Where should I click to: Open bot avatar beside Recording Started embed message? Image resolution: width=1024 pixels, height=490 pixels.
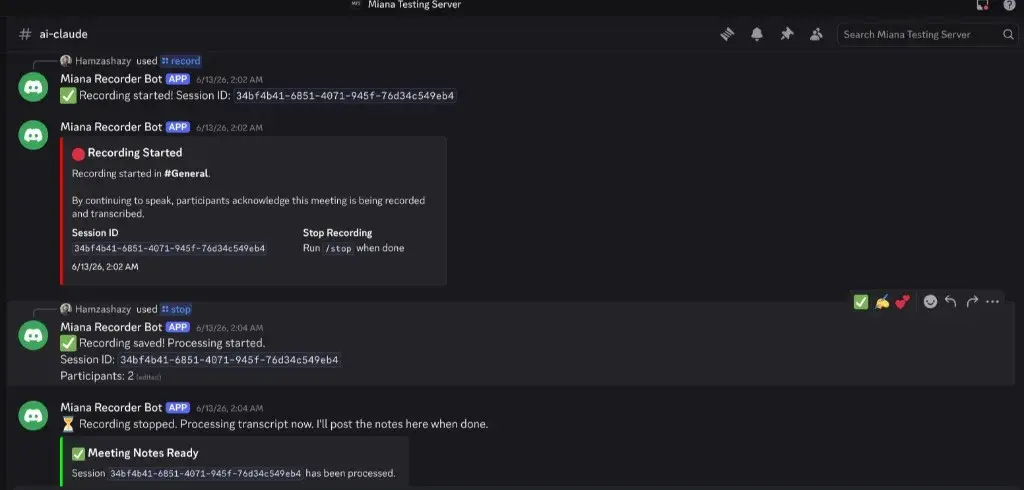point(33,135)
